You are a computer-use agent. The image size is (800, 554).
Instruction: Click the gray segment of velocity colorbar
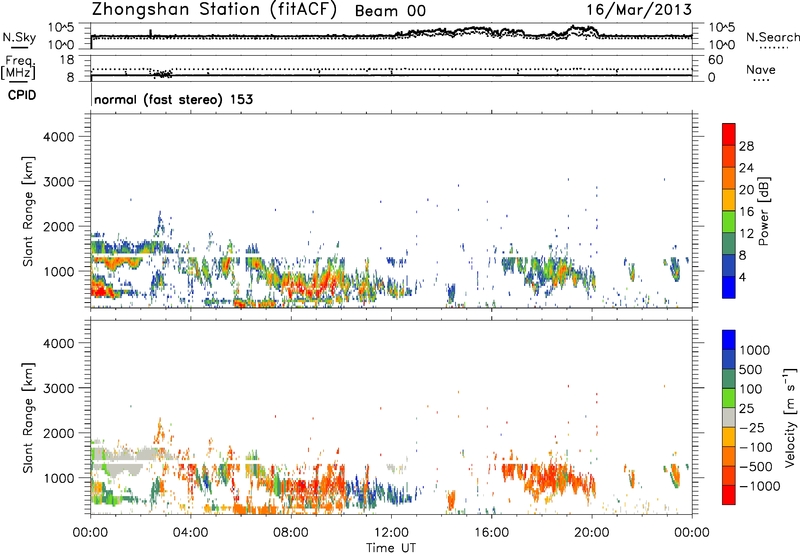coord(729,417)
